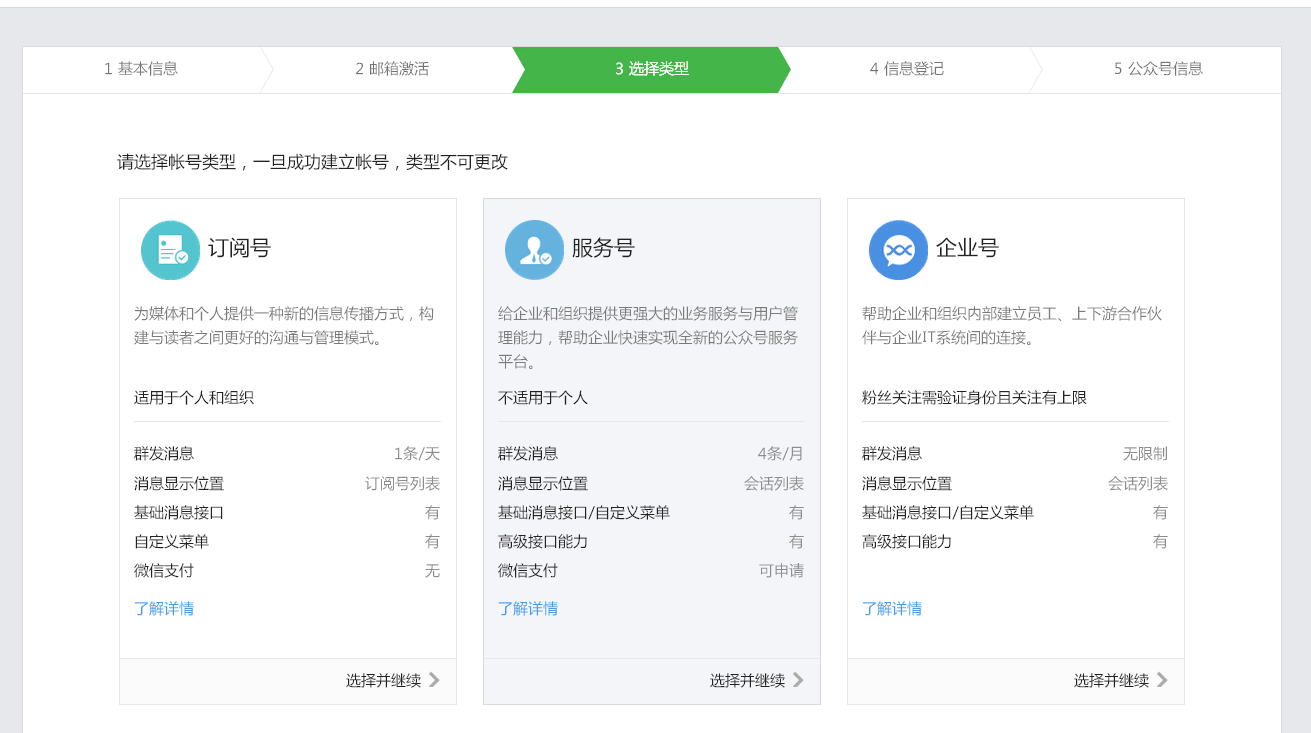1311x733 pixels.
Task: Click 基础消息接口 label in 订阅号 card
Action: [x=179, y=512]
